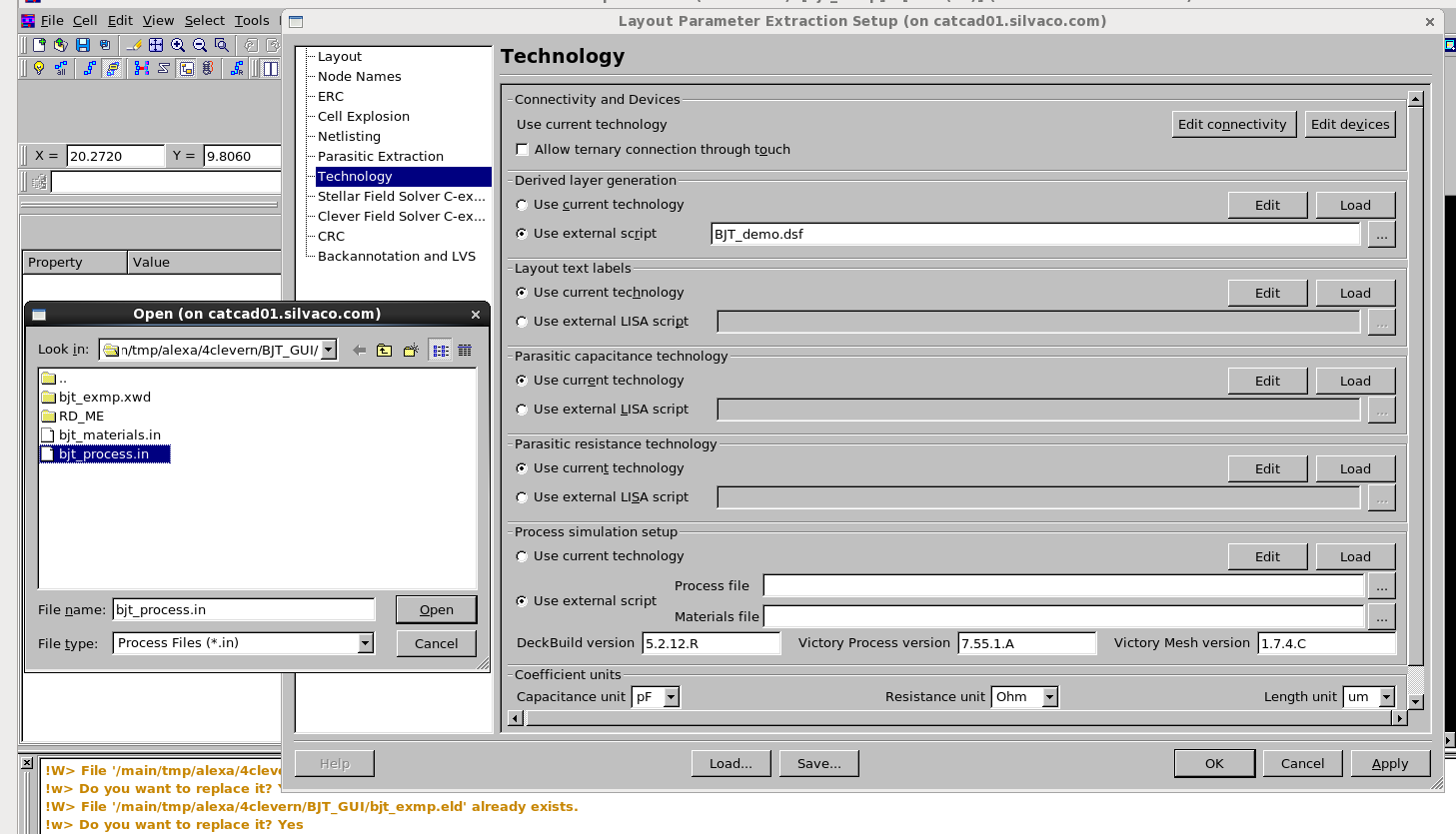Click the New File toolbar icon
Image resolution: width=1456 pixels, height=834 pixels.
tap(39, 45)
